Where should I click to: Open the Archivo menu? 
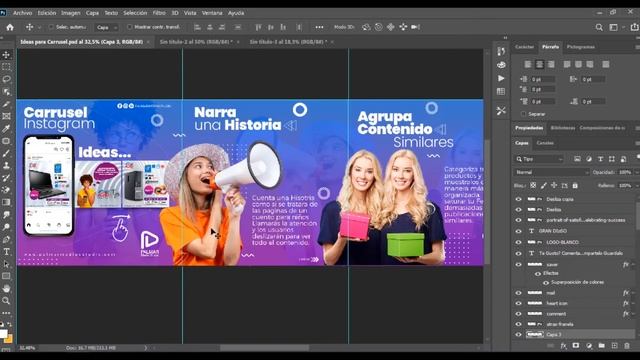pos(22,13)
